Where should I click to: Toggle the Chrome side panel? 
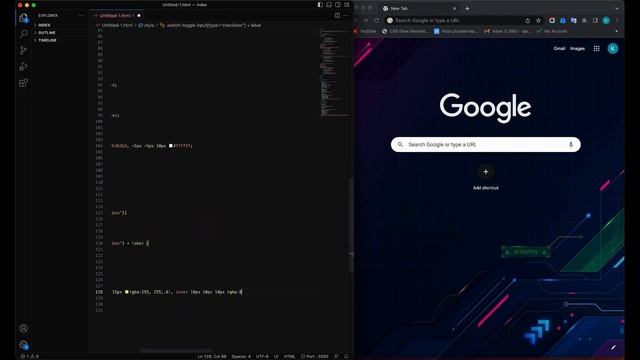tap(595, 20)
